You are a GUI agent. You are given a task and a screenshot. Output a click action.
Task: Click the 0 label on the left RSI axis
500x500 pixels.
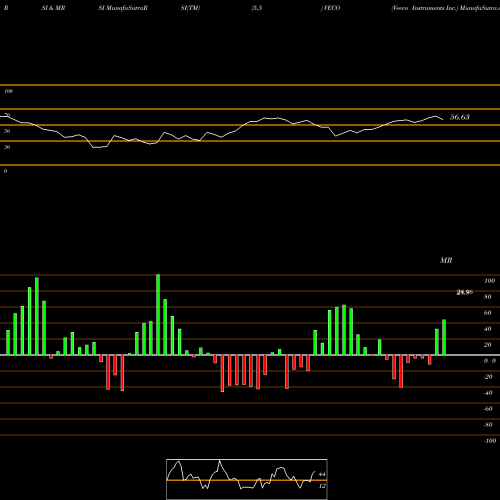(x=5, y=171)
